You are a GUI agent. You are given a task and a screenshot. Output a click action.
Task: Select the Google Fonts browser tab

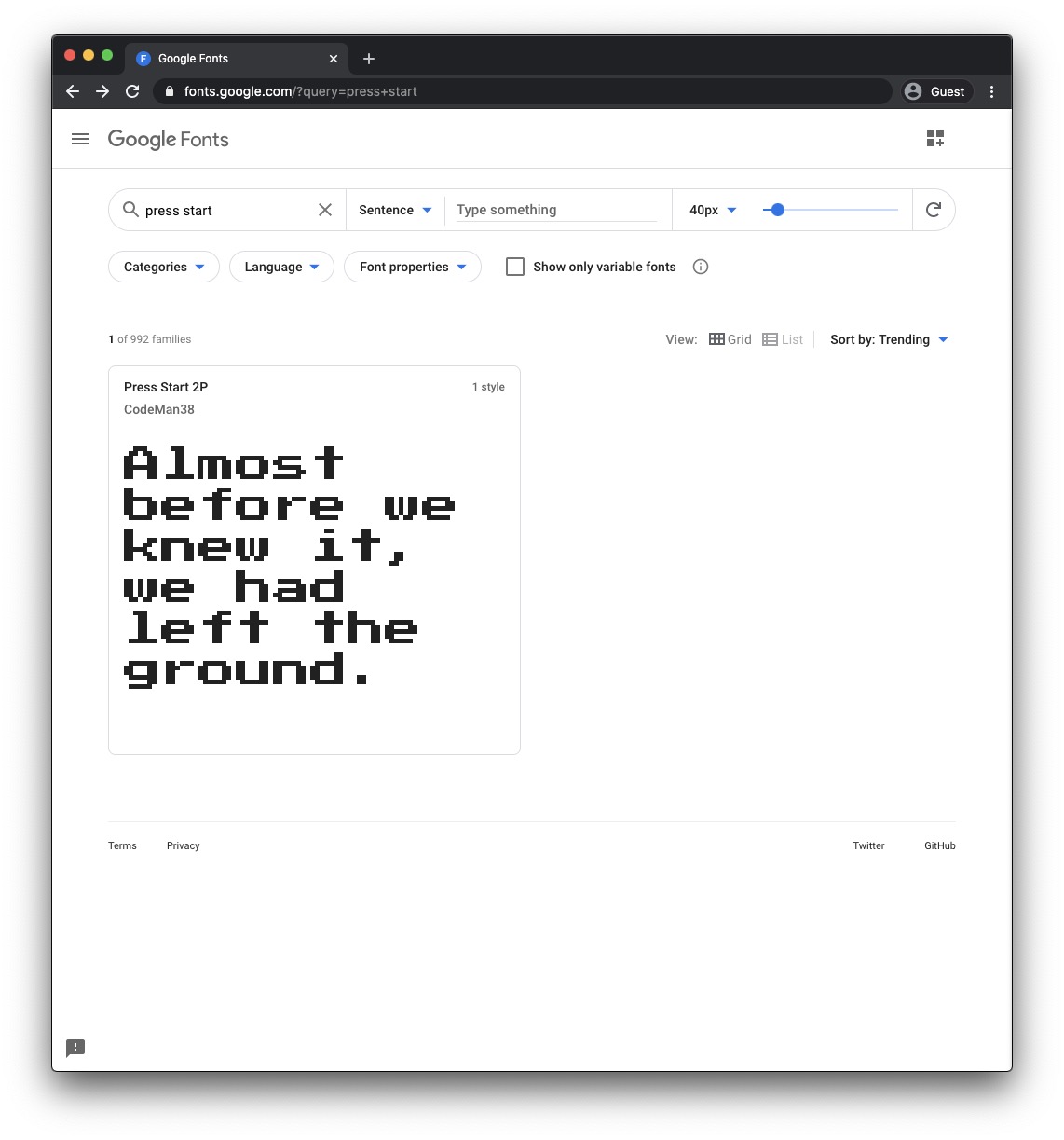tap(233, 58)
